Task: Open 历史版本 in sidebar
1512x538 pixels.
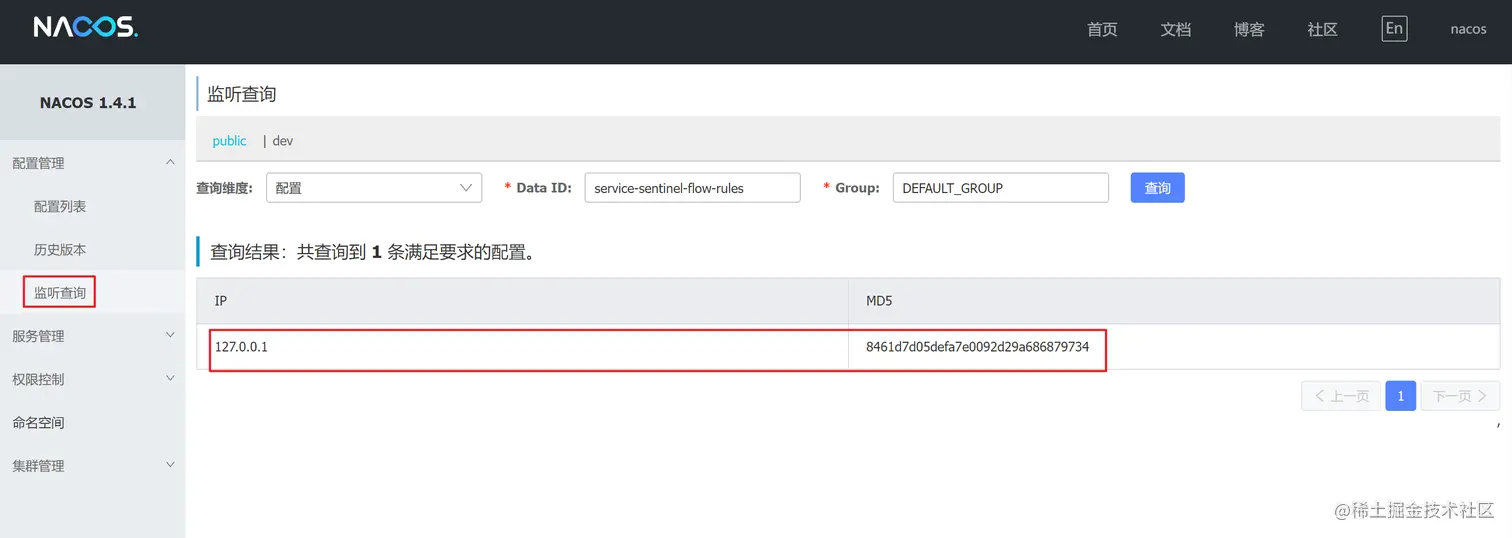Action: point(60,250)
